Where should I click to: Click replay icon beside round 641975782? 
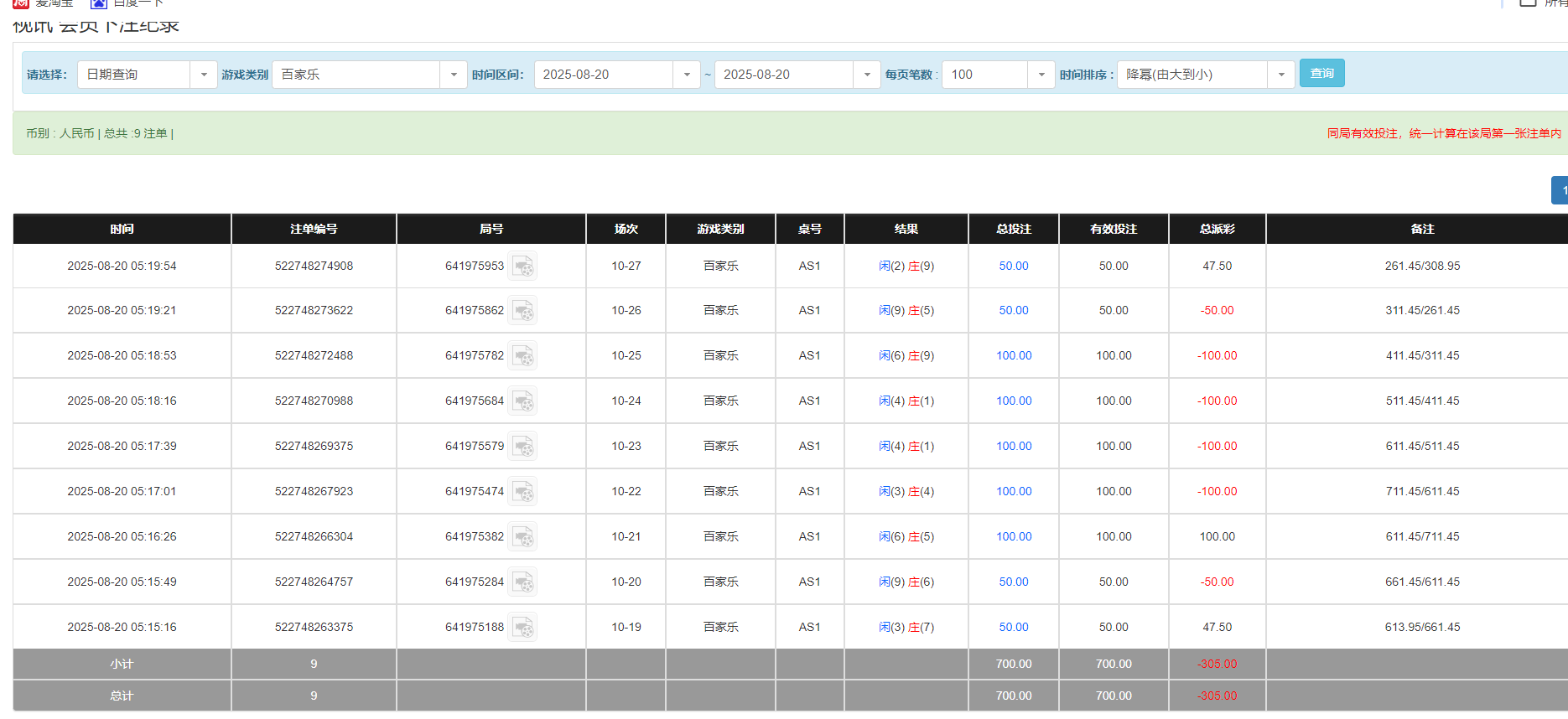coord(522,356)
